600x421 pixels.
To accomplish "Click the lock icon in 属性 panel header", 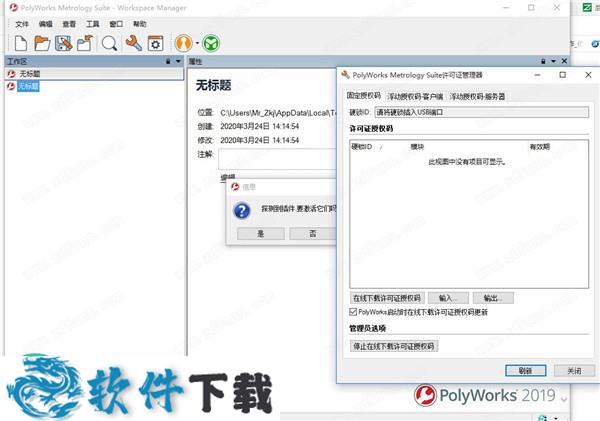I will 543,61.
